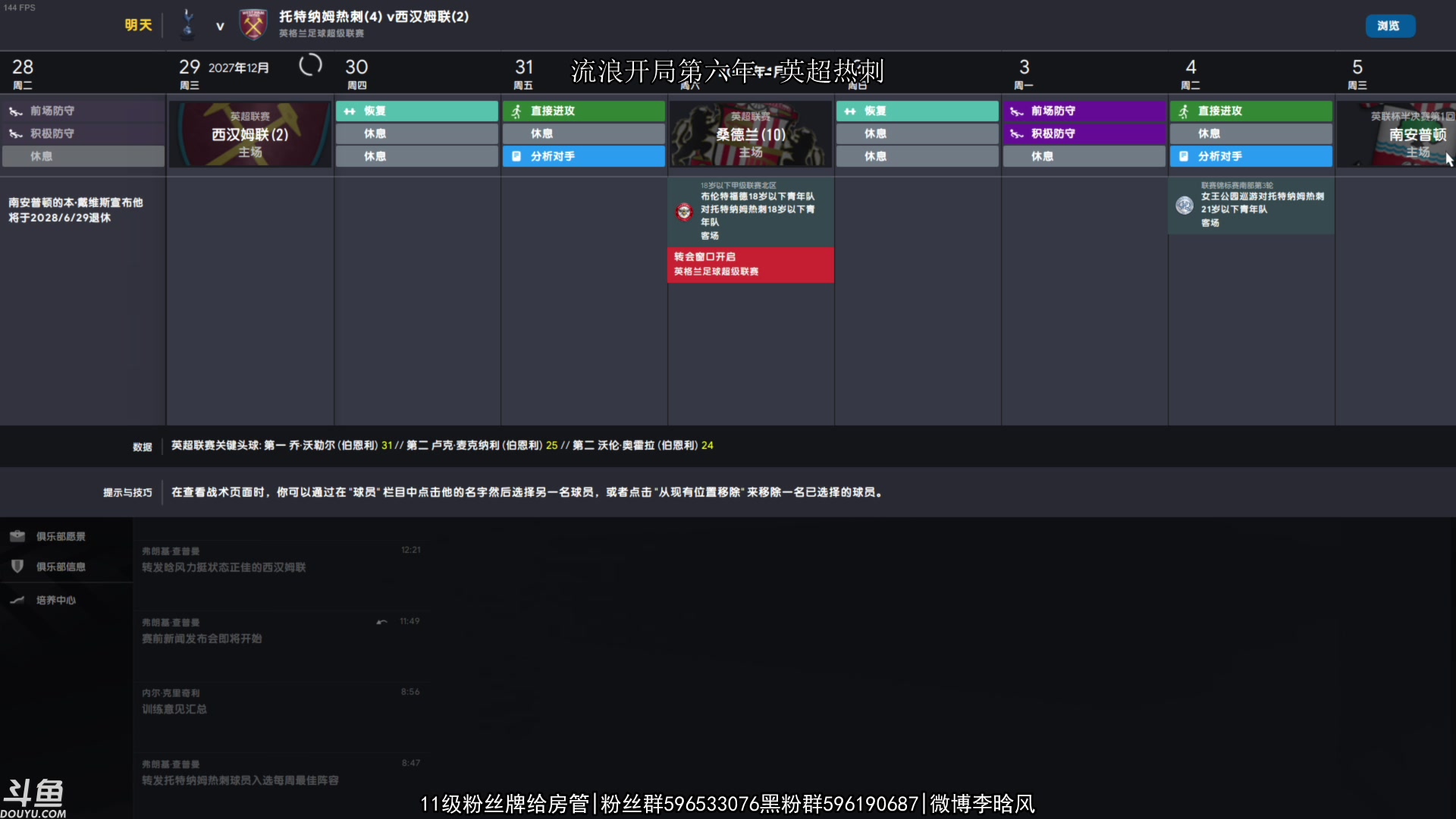The image size is (1456, 819).
Task: Click the analysis clipboard icon on Friday 31
Action: [516, 156]
